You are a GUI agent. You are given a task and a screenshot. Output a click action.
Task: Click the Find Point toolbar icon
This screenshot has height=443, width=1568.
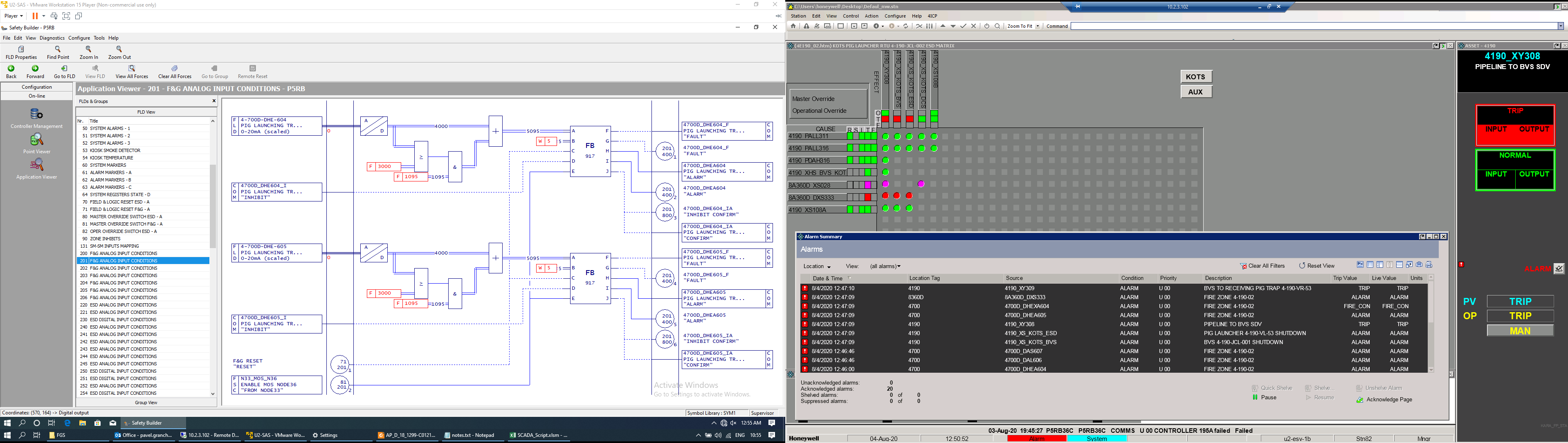(x=58, y=50)
